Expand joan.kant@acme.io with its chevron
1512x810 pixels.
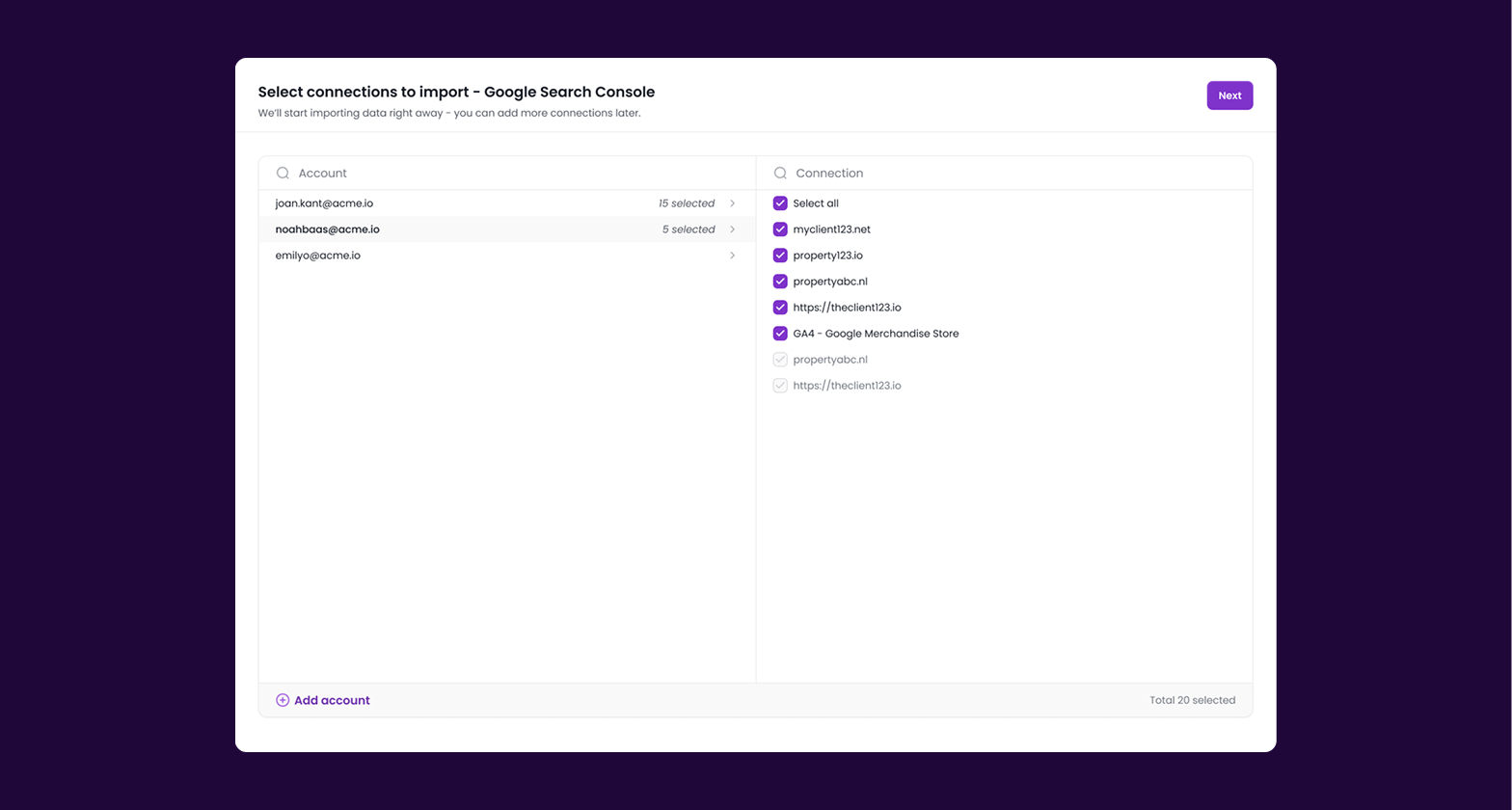click(x=733, y=203)
